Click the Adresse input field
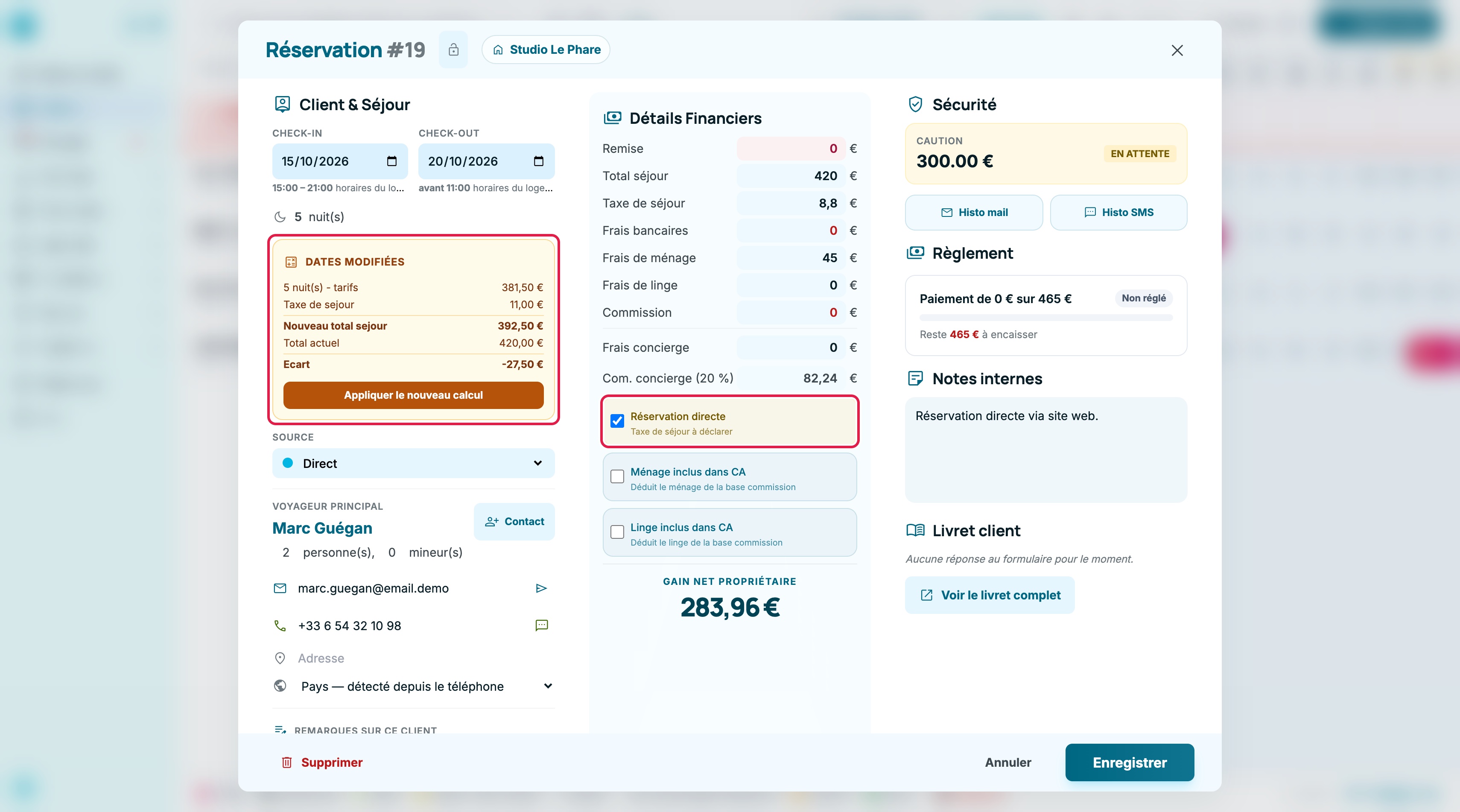 425,658
